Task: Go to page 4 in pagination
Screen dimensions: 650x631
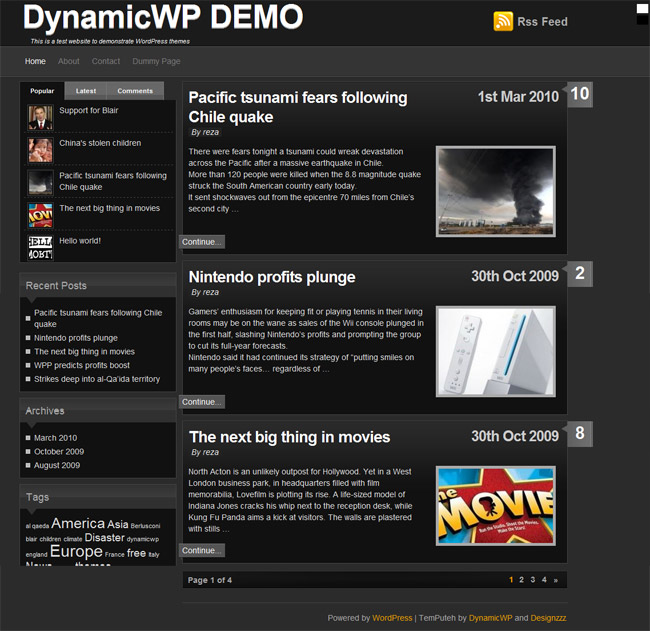Action: [544, 580]
